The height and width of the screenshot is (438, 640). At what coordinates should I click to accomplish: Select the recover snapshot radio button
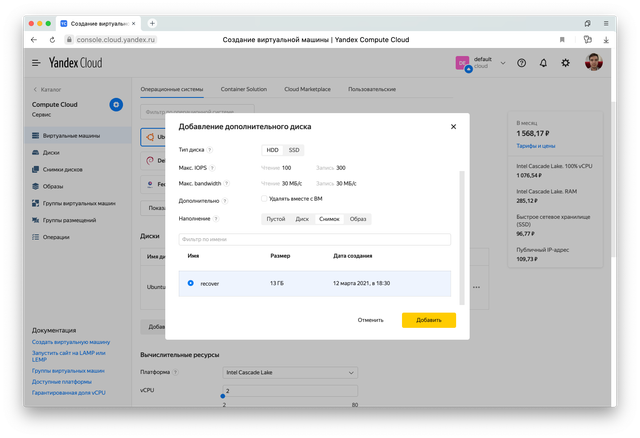(x=191, y=283)
